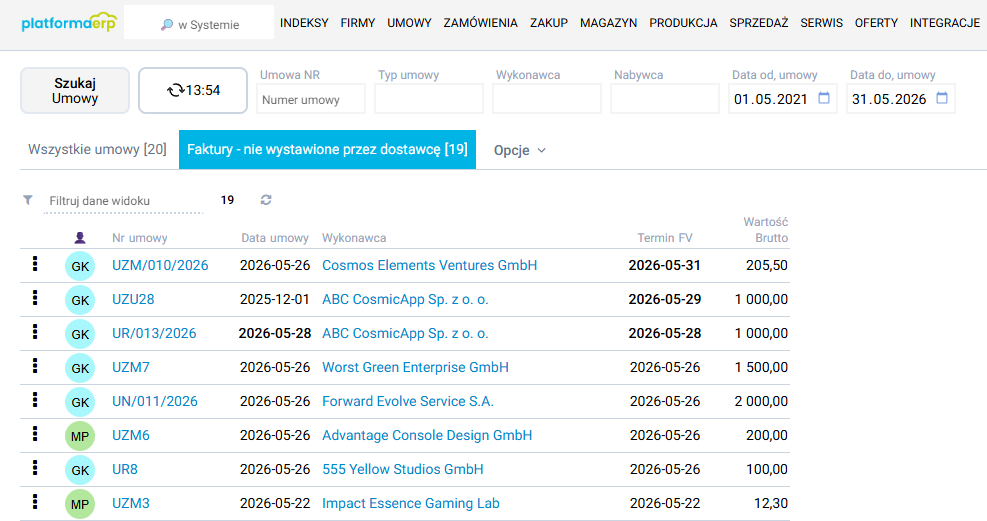
Task: Click GK avatar in UR8 row
Action: [80, 470]
